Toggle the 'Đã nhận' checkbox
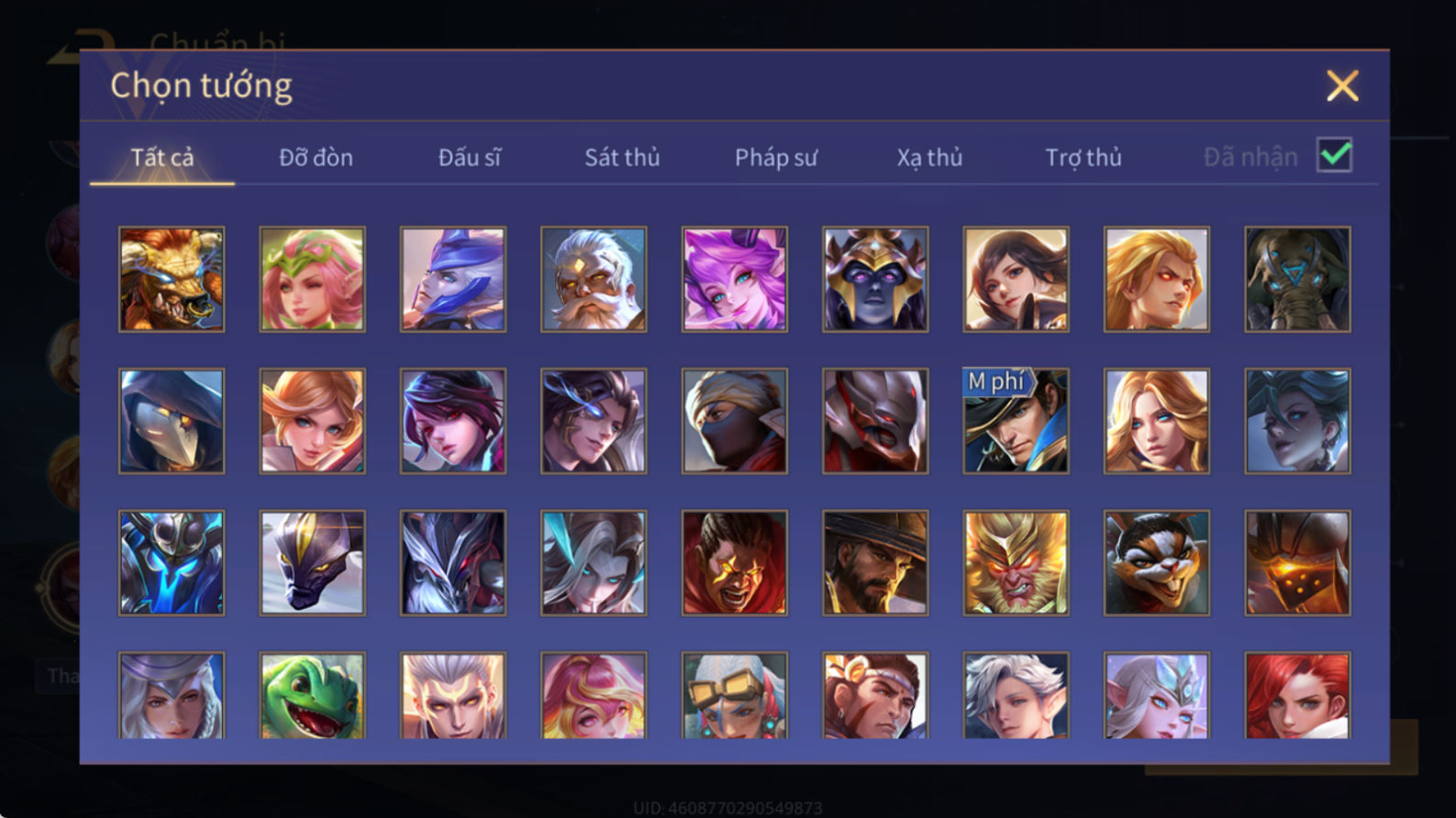 [x=1334, y=155]
